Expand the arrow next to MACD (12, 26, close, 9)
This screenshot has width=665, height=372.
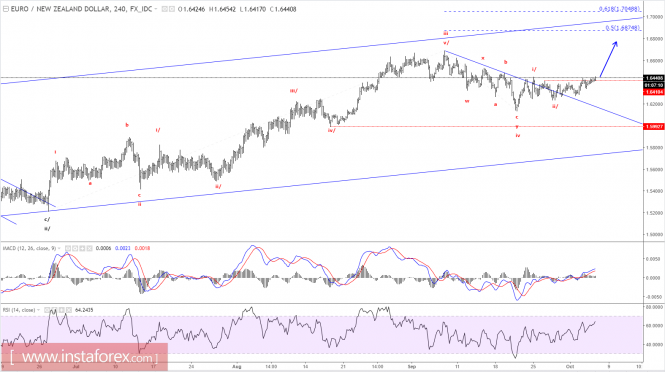(59, 249)
